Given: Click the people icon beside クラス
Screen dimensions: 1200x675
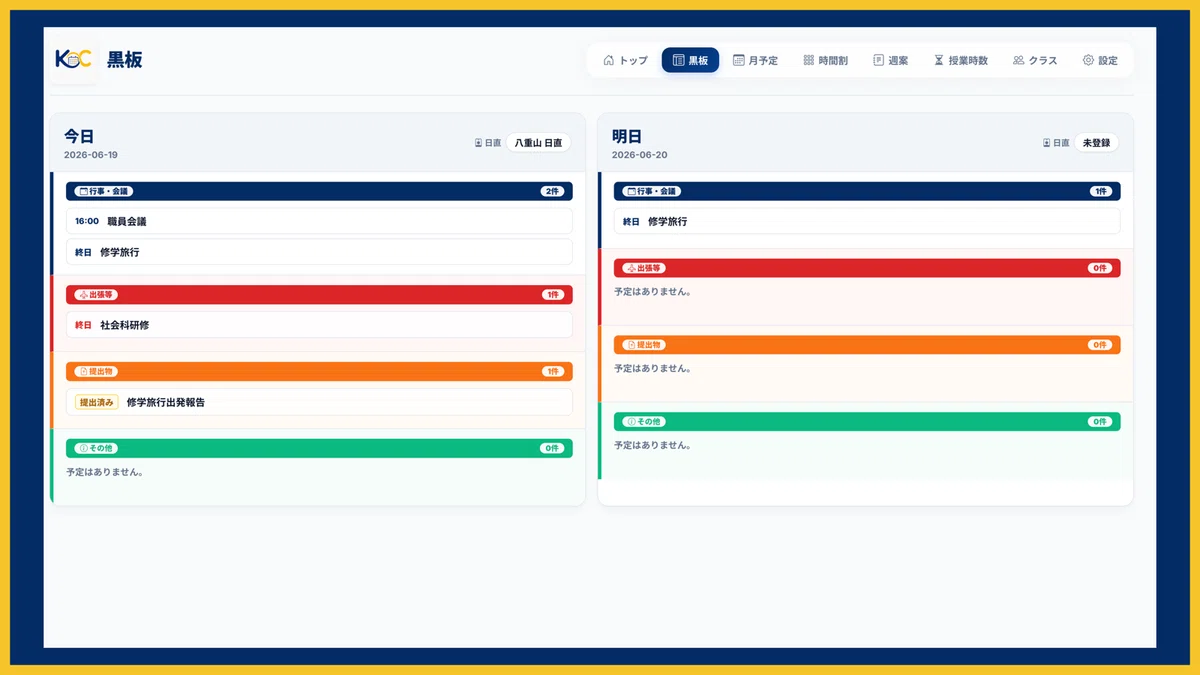Looking at the screenshot, I should [1018, 60].
